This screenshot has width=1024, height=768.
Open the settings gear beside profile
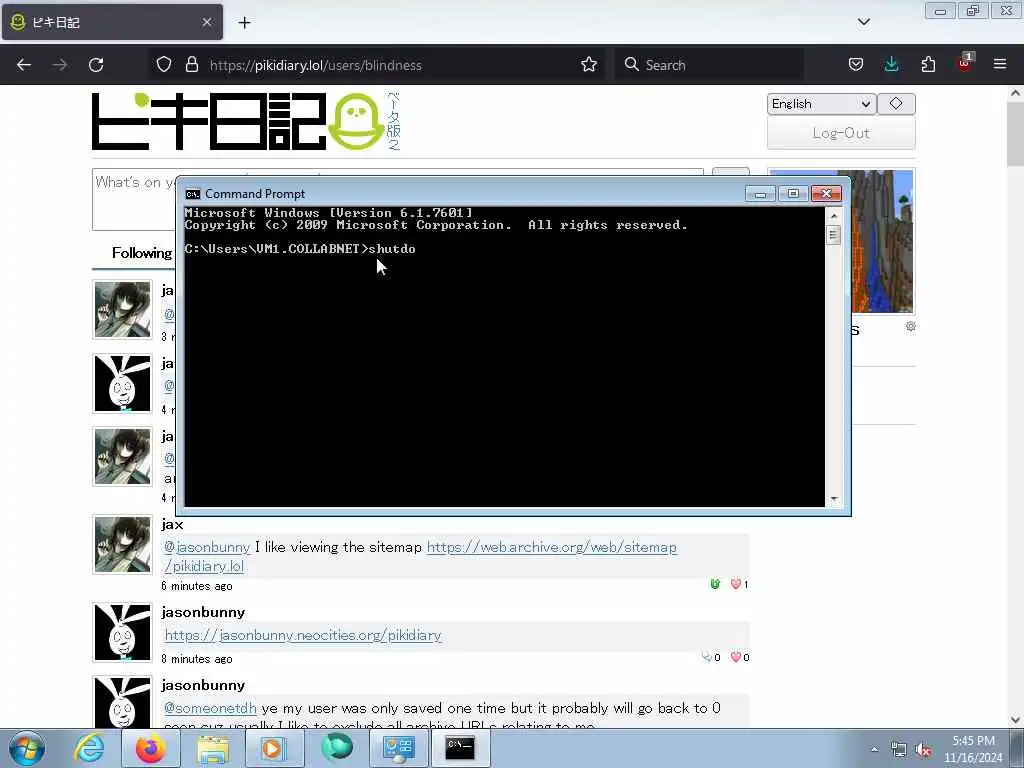[910, 326]
